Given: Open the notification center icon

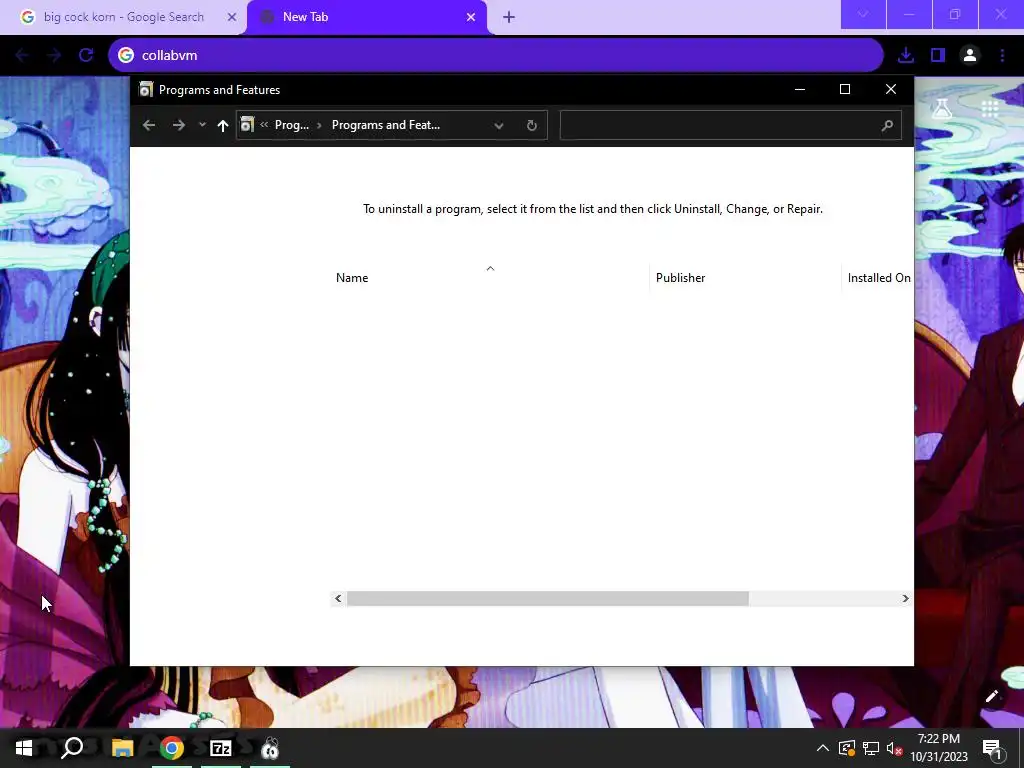Looking at the screenshot, I should [993, 749].
